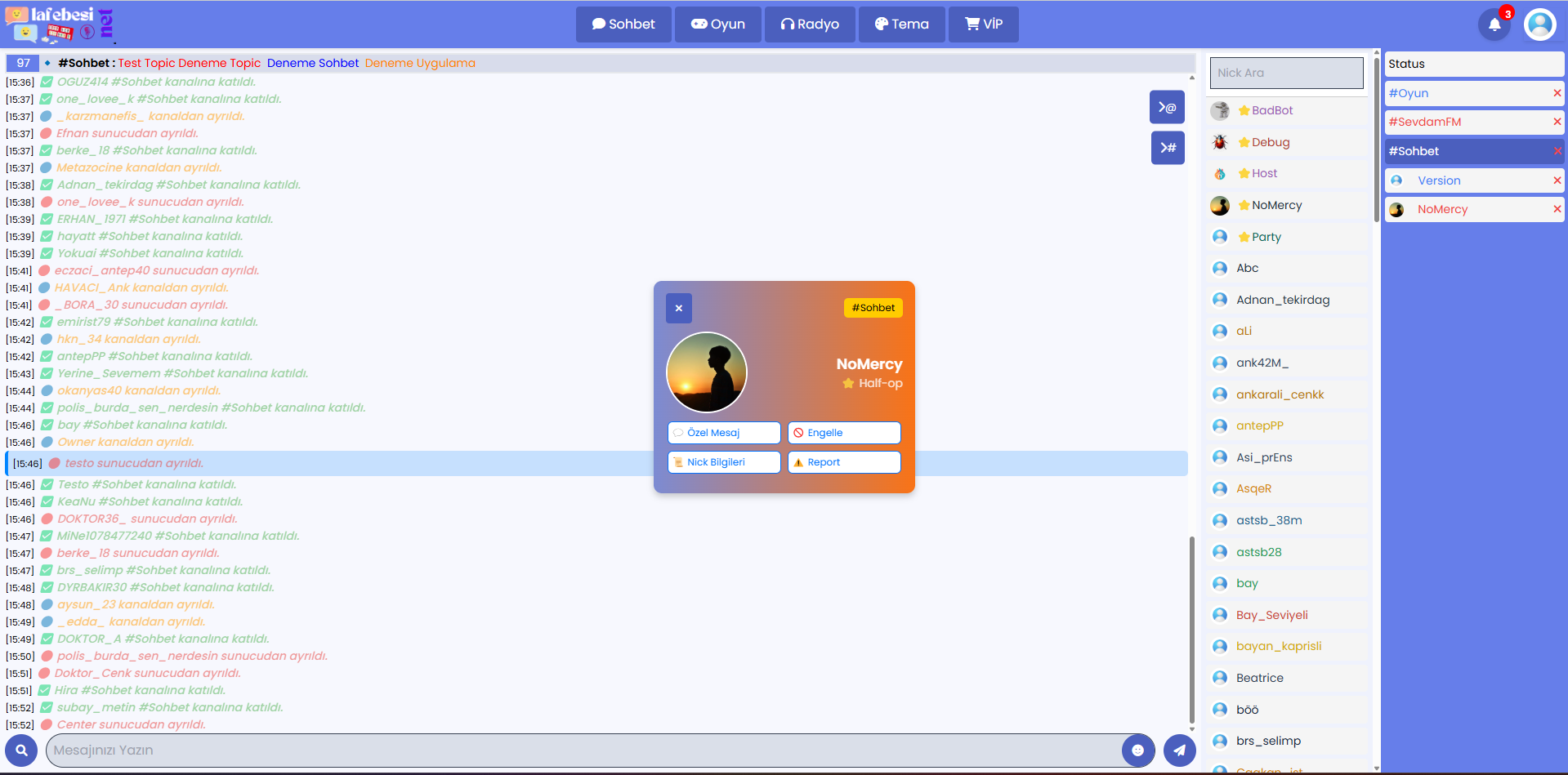
Task: Open the user profile avatar menu
Action: (1539, 24)
